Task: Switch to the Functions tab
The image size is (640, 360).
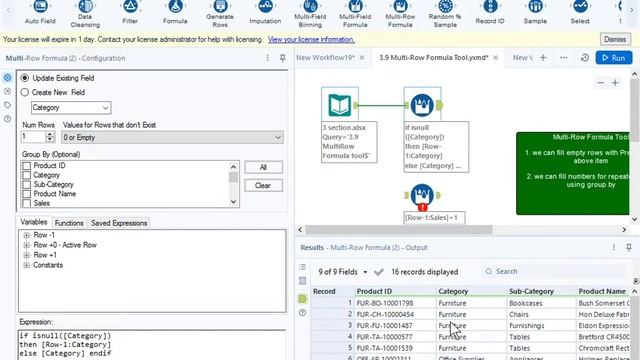Action: (x=69, y=223)
